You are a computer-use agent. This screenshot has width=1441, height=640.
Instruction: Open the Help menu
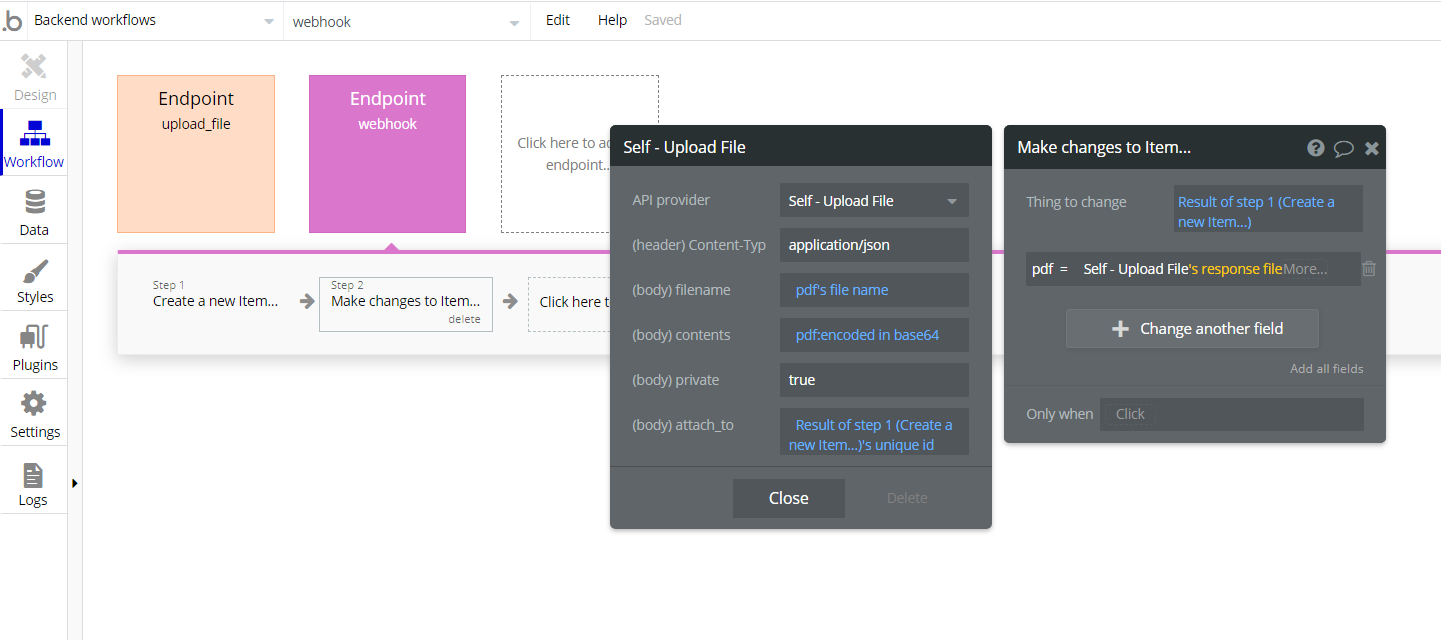612,20
